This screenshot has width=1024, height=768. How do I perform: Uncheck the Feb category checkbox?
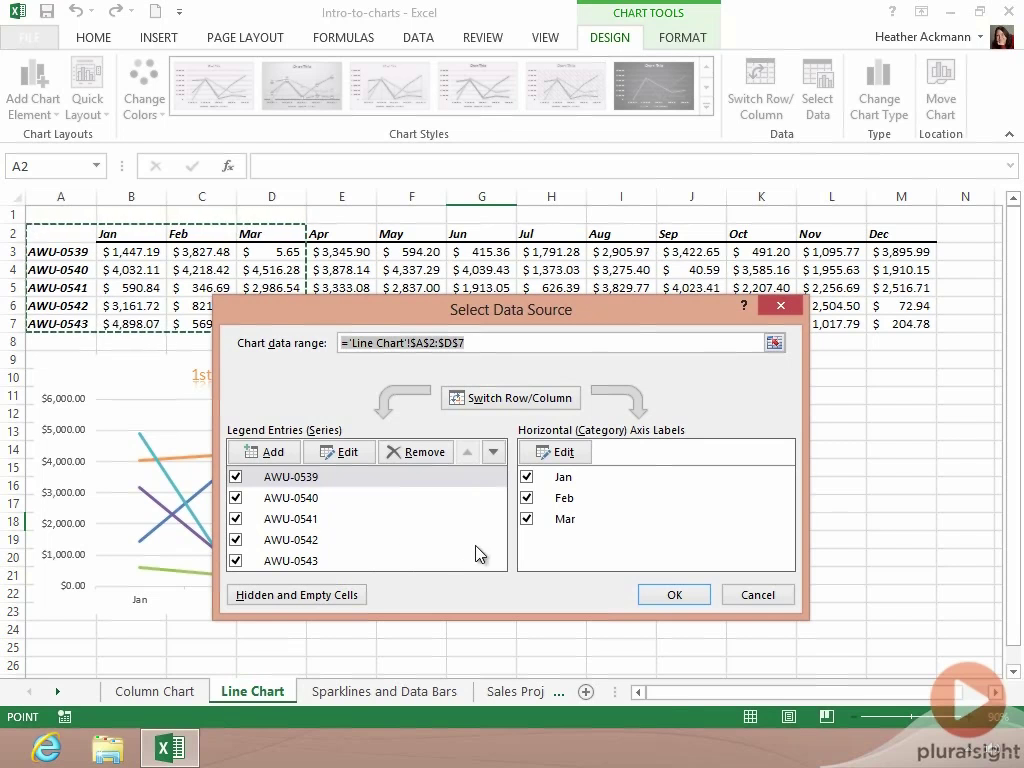526,498
